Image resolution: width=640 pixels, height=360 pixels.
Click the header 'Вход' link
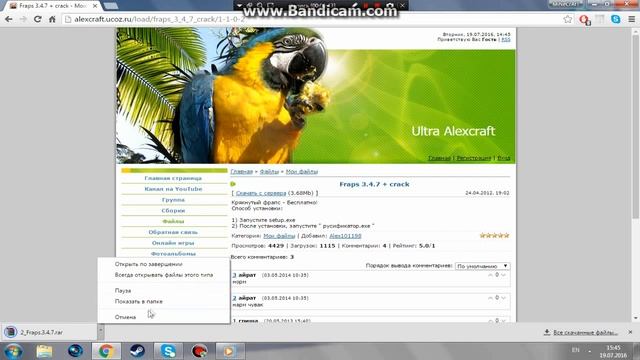click(x=504, y=158)
